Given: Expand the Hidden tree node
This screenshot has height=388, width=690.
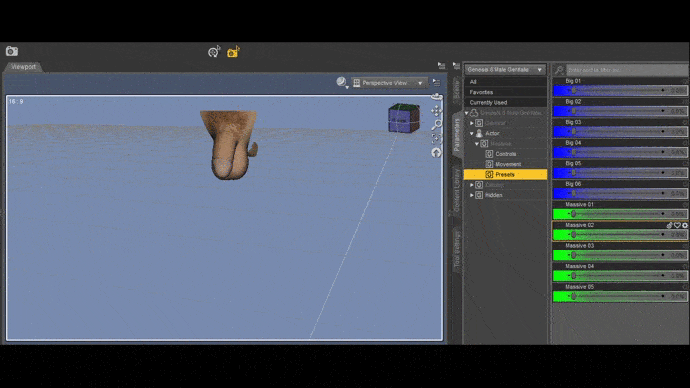Looking at the screenshot, I should pos(472,195).
